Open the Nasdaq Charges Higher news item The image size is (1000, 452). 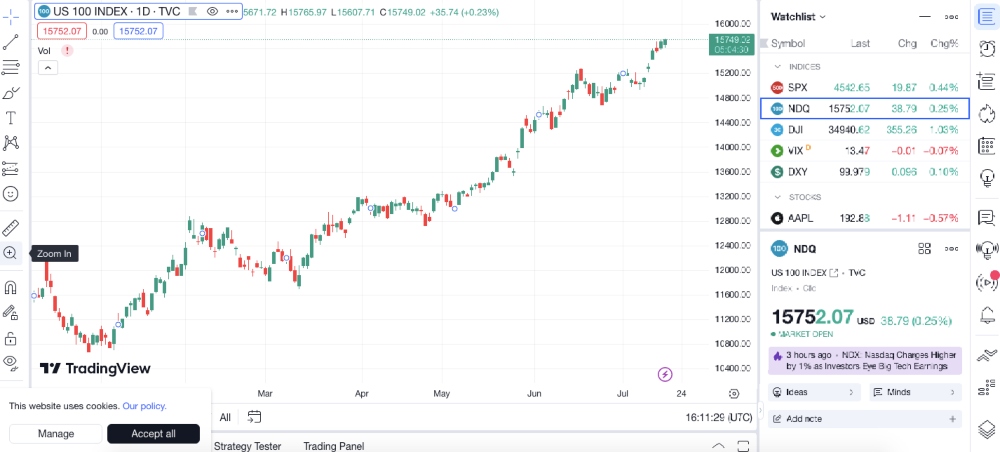click(865, 361)
